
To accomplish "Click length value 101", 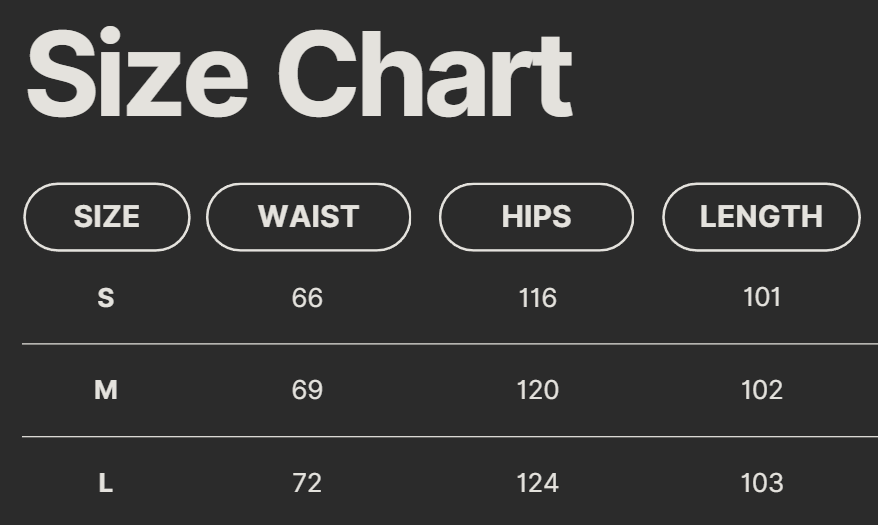I will 761,297.
